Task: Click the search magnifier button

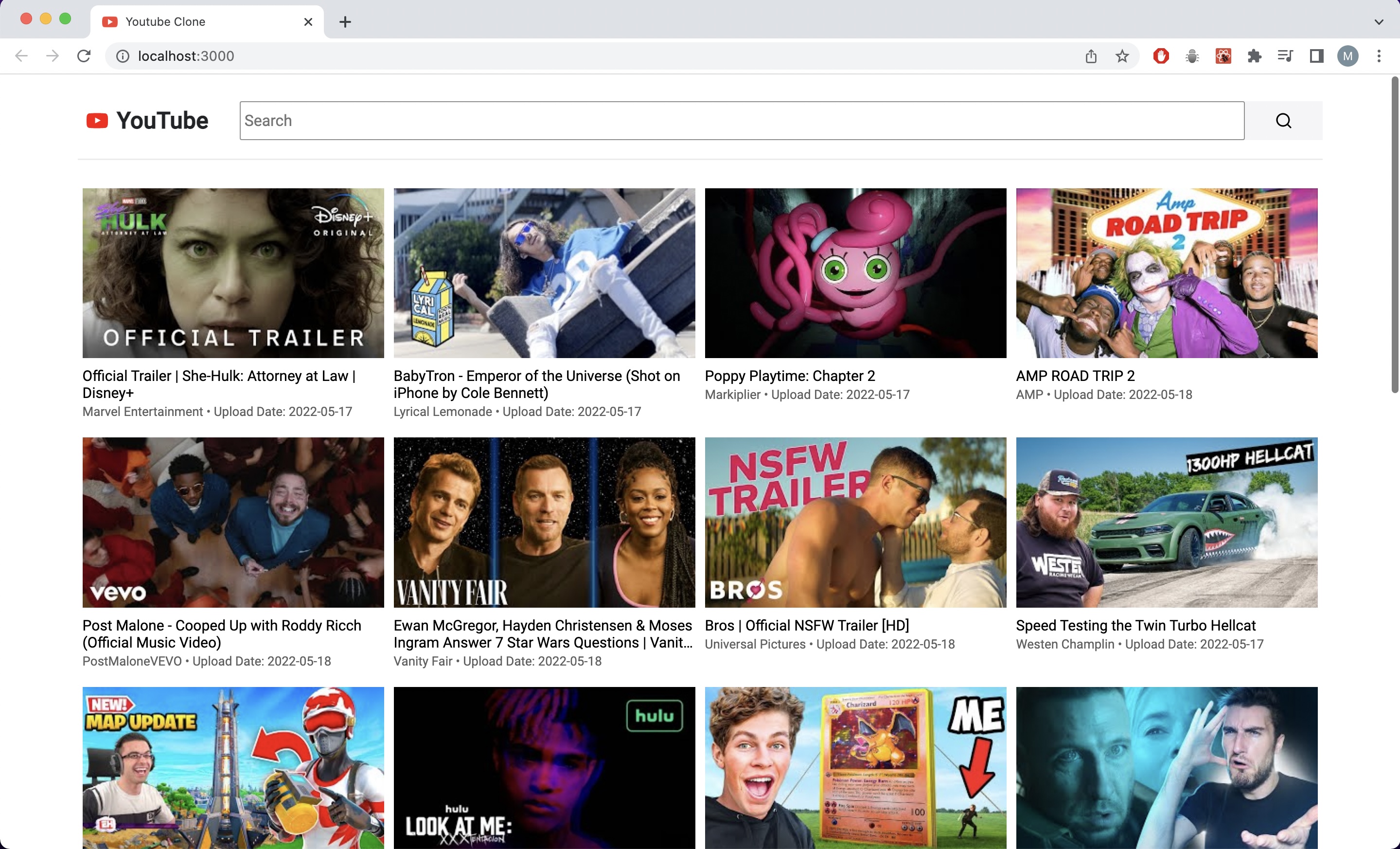Action: (x=1283, y=121)
